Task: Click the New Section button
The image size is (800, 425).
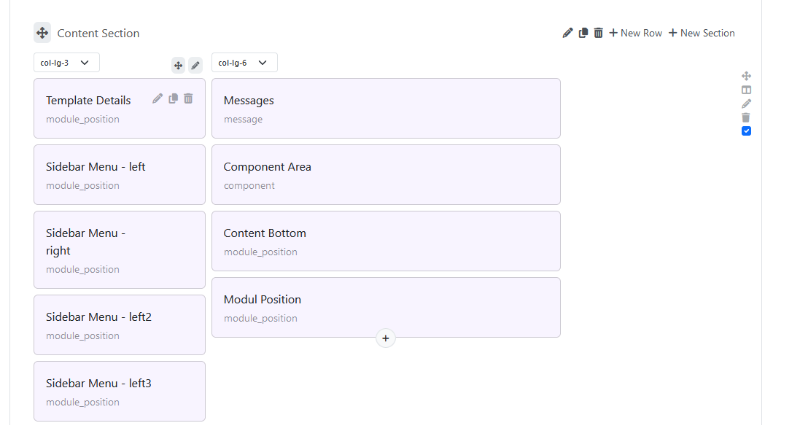Action: click(x=701, y=33)
